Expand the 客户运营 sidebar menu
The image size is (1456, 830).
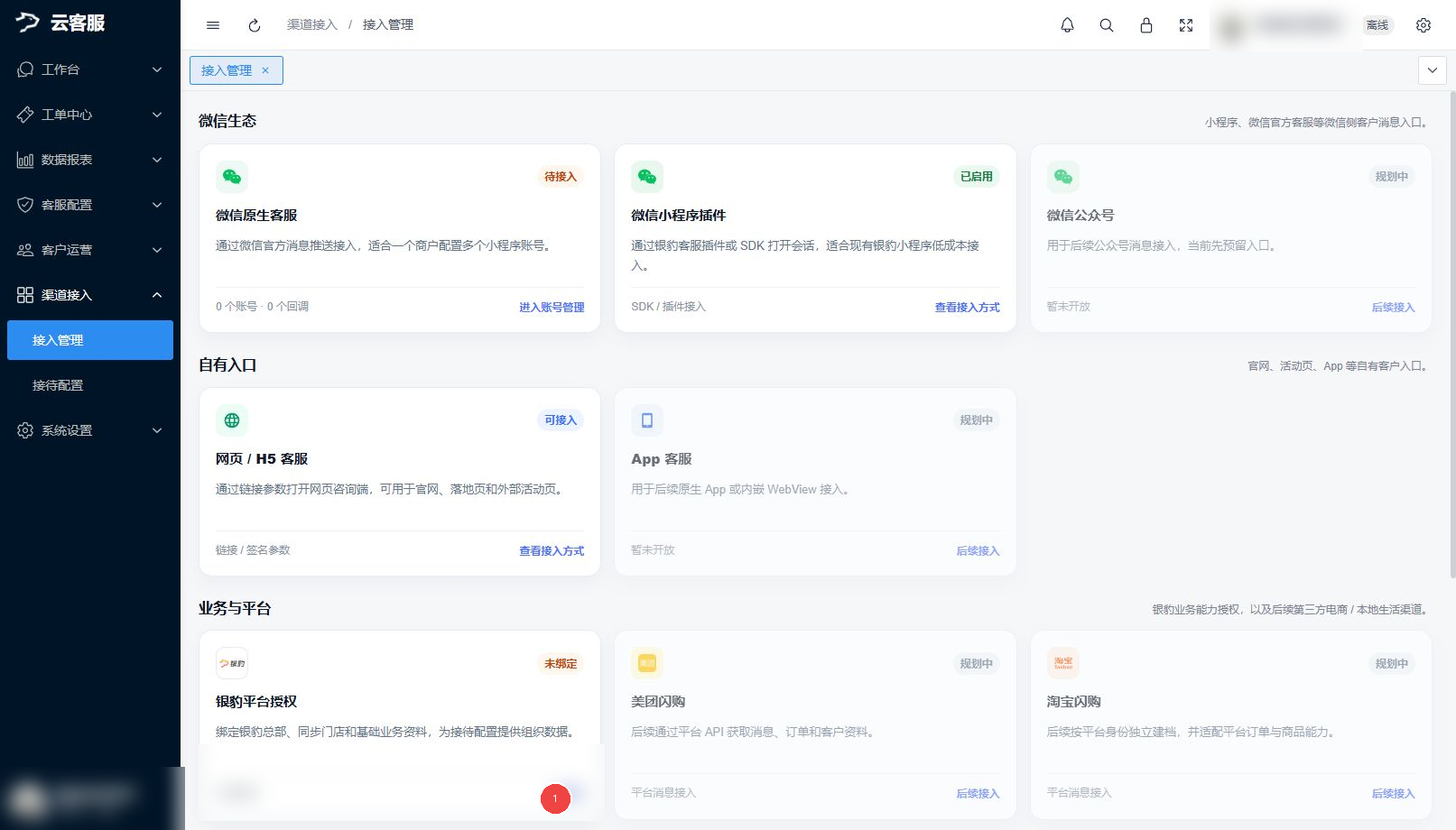(90, 250)
